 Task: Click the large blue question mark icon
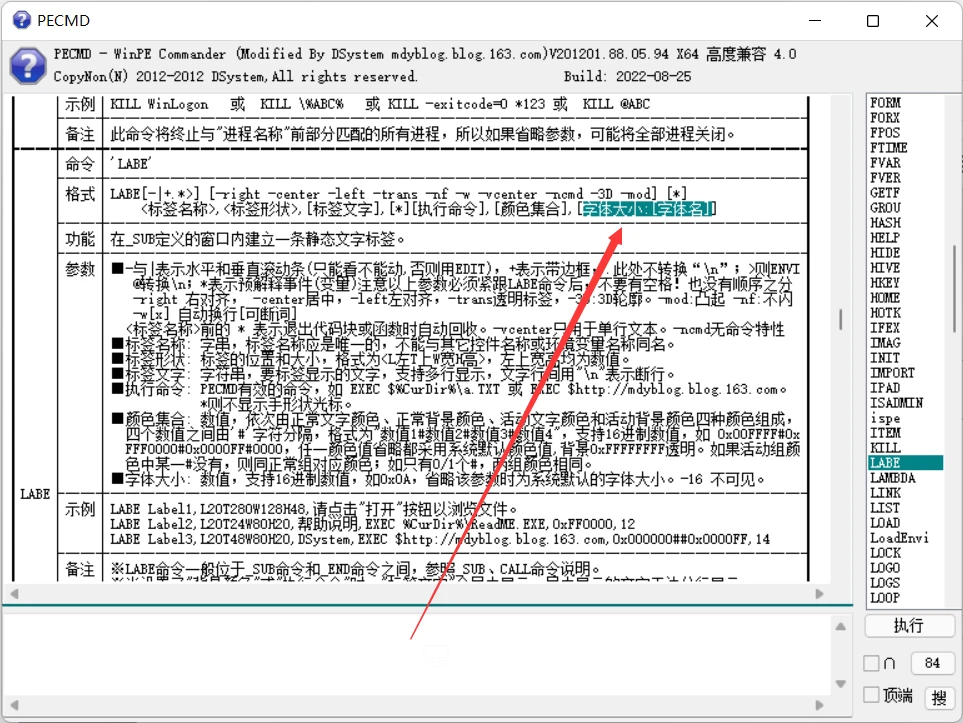[x=28, y=66]
